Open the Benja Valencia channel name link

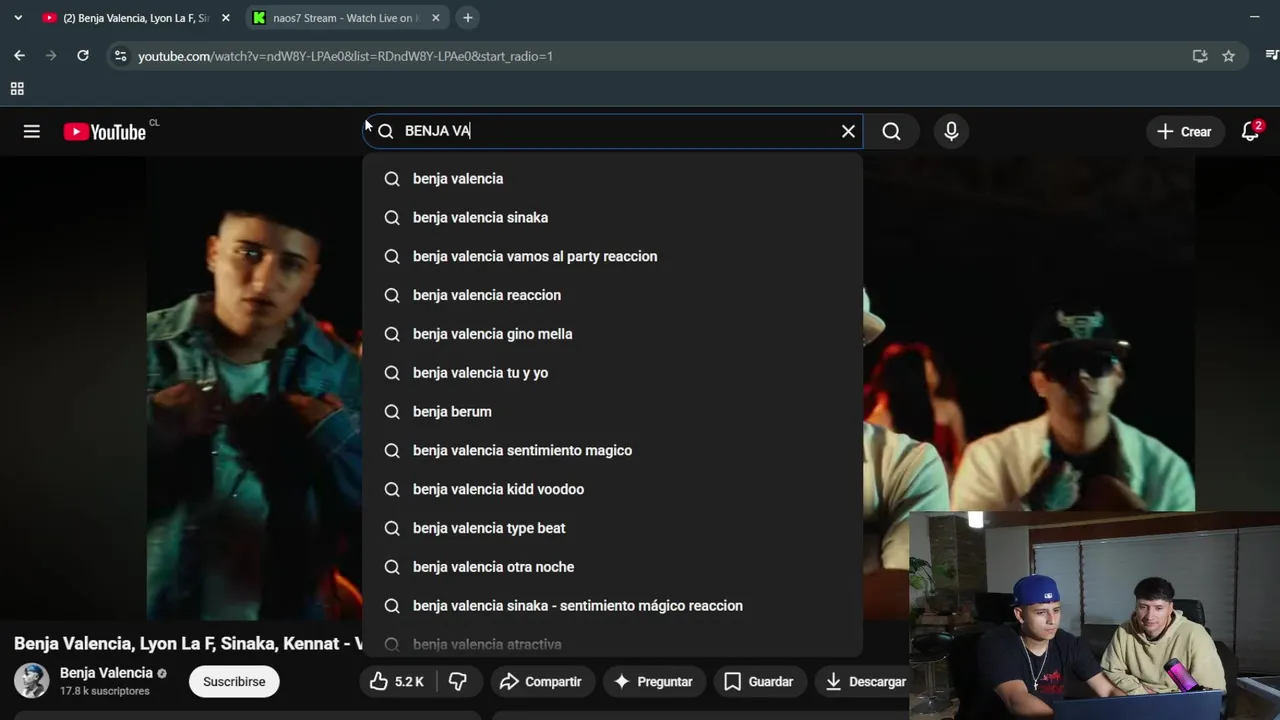106,673
